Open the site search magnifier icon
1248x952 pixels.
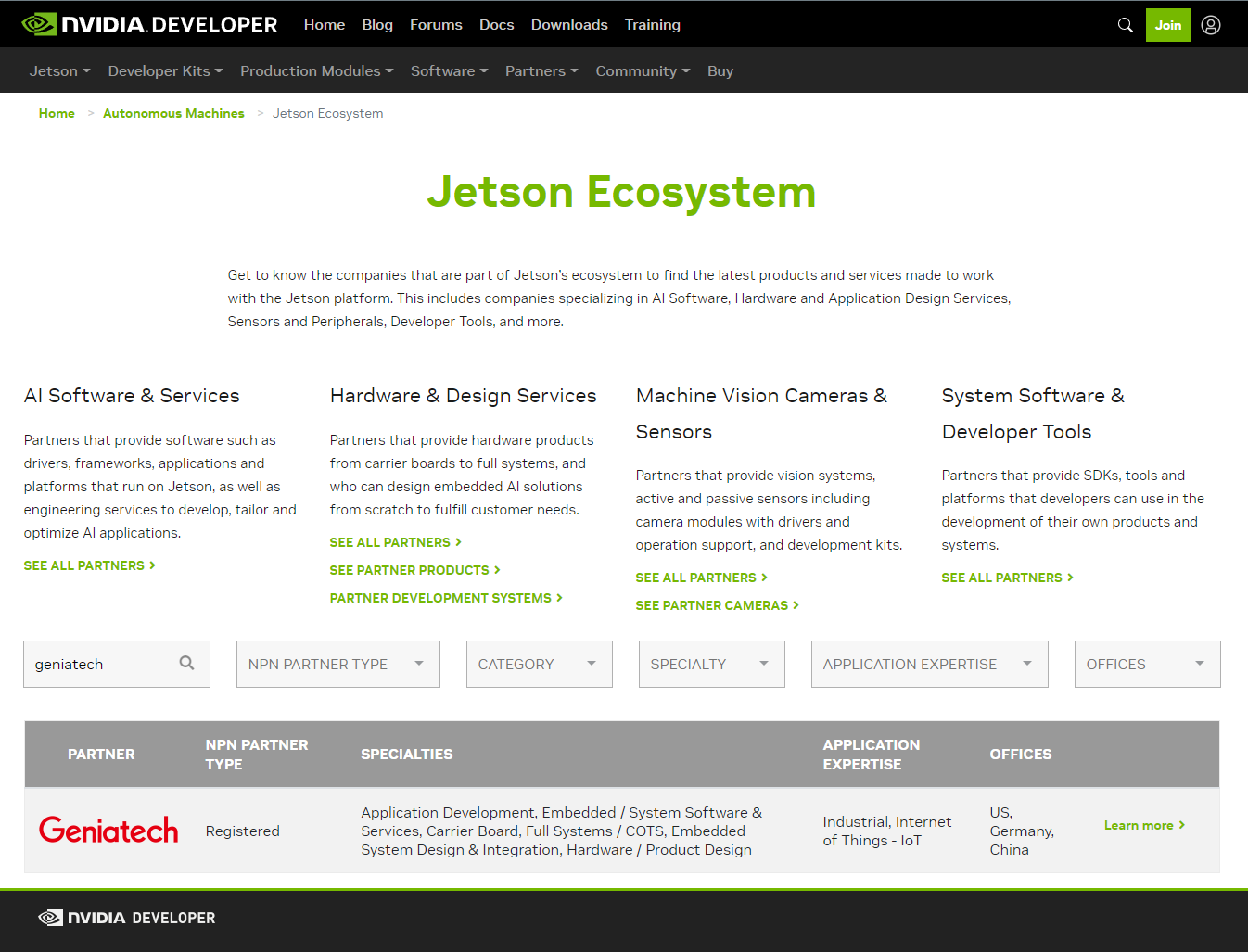(x=1126, y=25)
